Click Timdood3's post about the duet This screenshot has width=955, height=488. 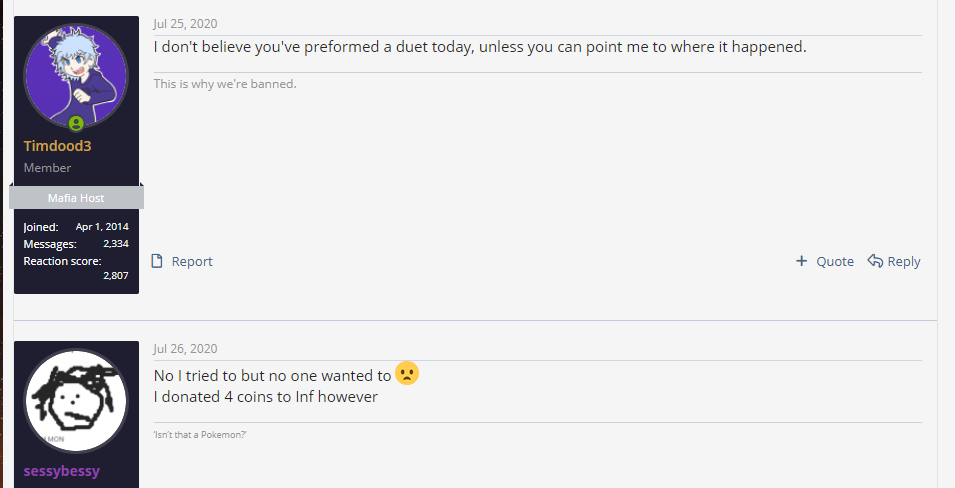coord(480,47)
